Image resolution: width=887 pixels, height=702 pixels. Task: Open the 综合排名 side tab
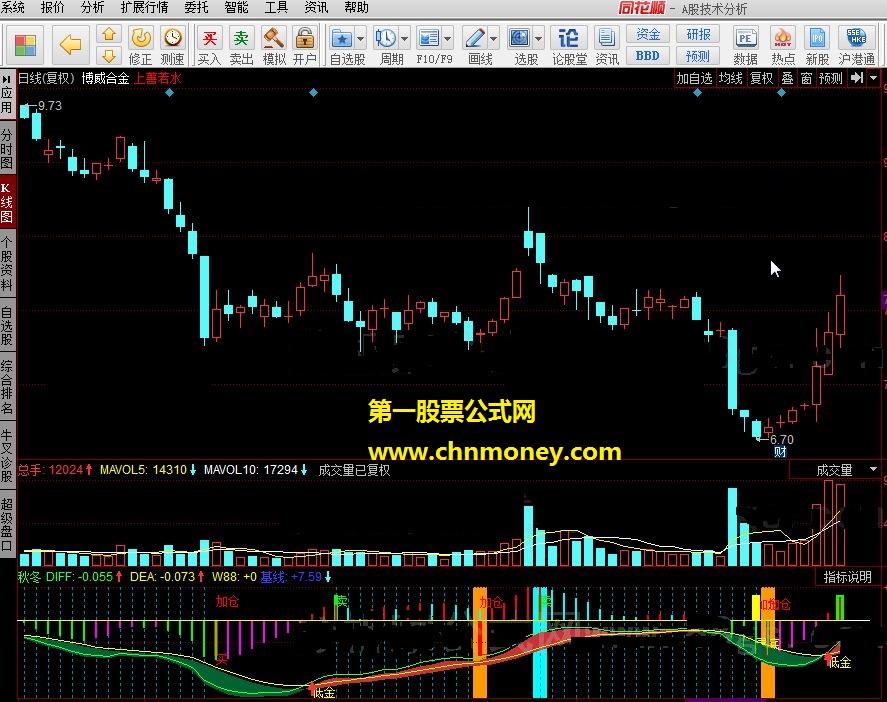point(7,387)
